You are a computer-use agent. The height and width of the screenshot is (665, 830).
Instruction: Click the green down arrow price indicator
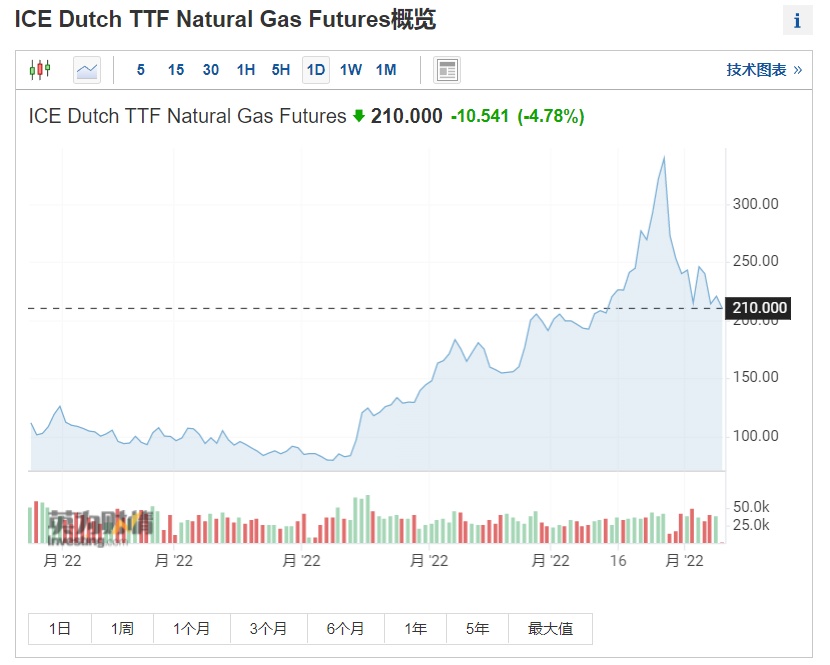coord(359,116)
